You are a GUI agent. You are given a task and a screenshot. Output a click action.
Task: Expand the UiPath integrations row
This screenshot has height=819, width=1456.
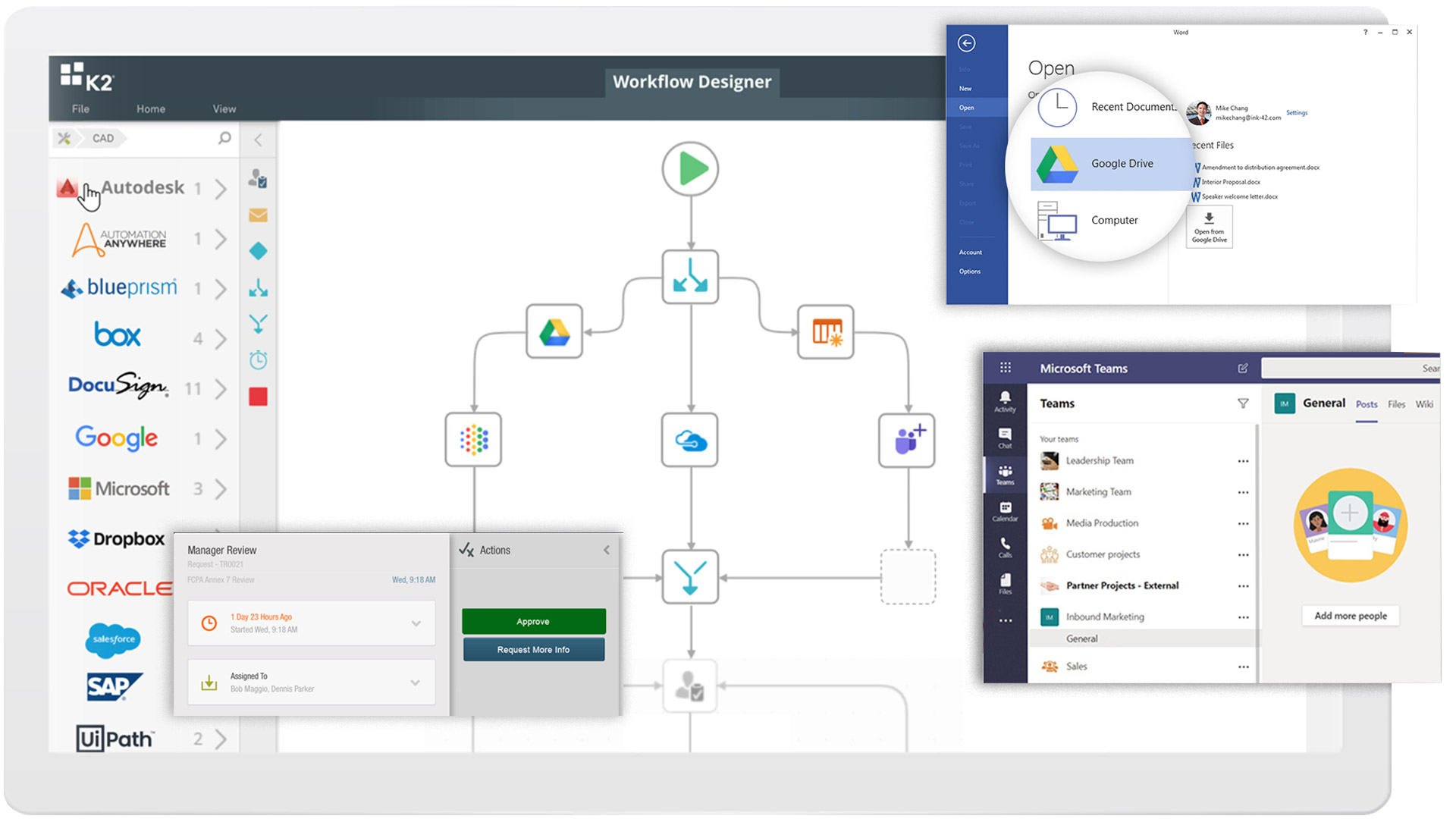221,739
